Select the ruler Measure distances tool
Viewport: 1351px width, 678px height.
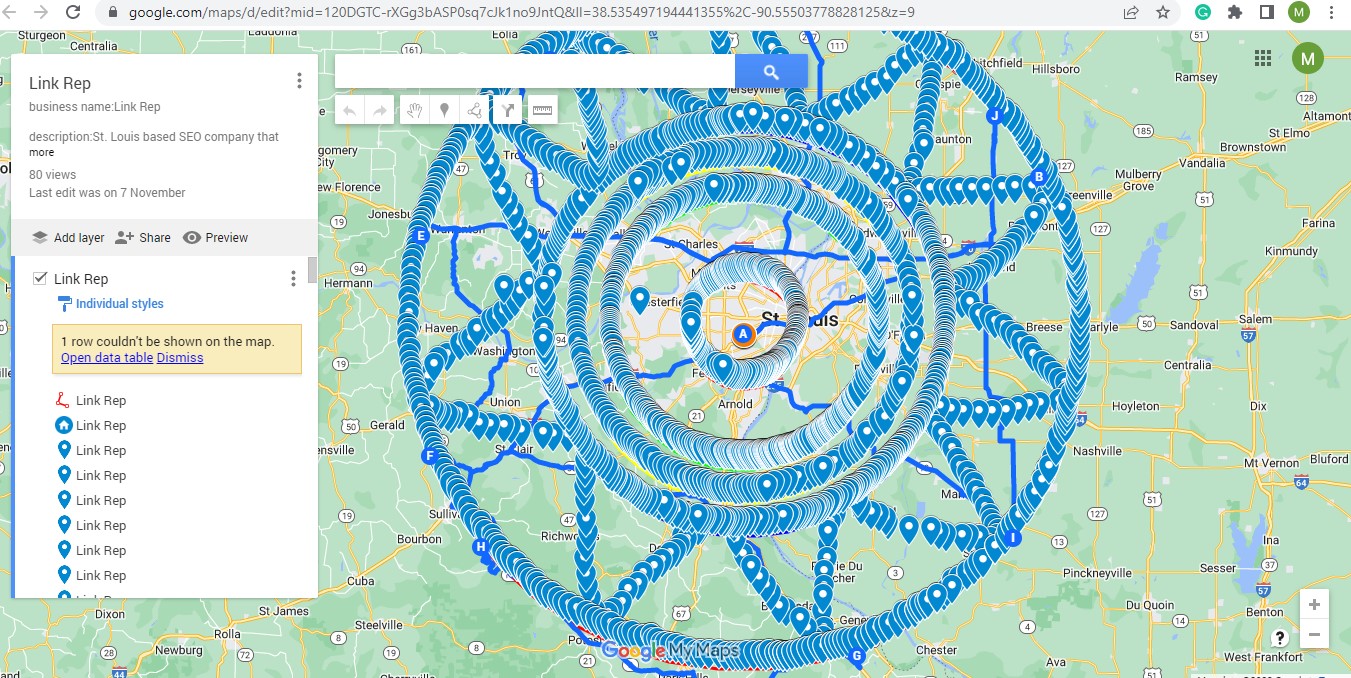542,111
